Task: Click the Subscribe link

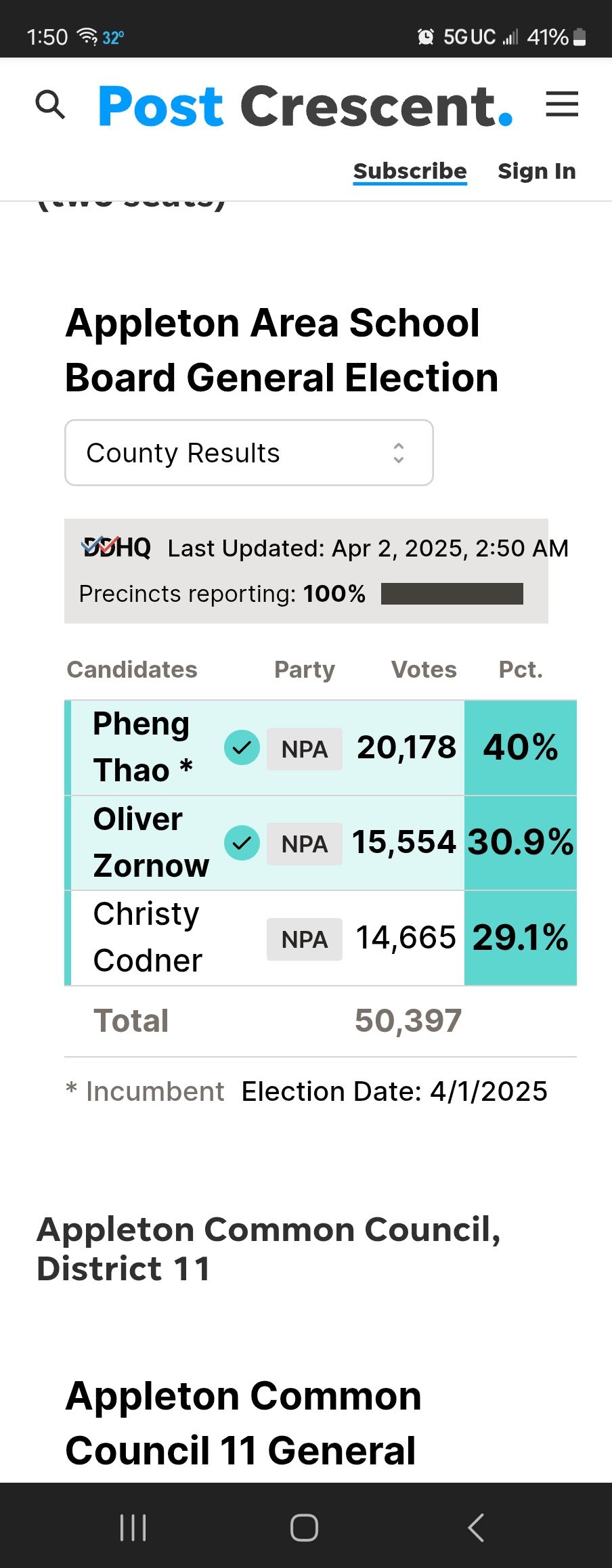Action: (410, 171)
